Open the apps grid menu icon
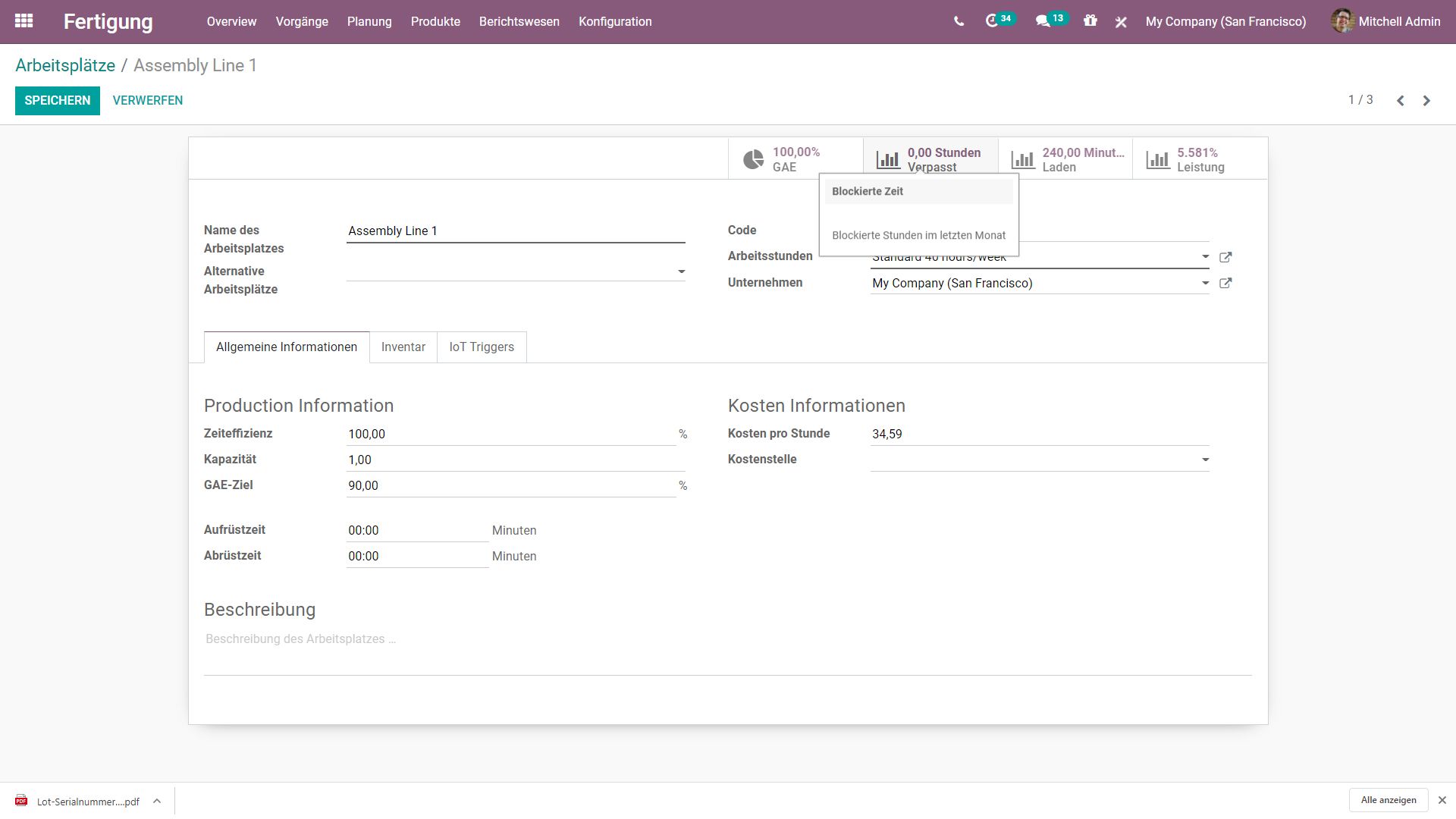 [x=24, y=21]
